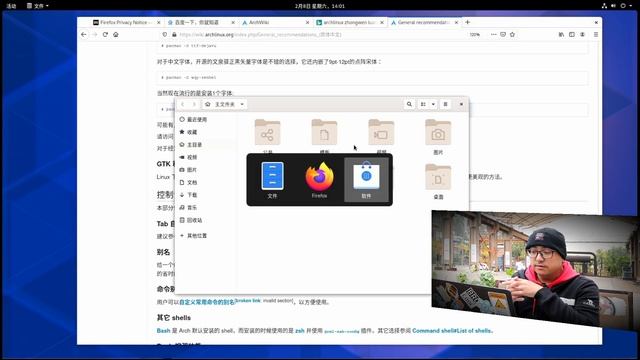This screenshot has width=640, height=360.
Task: Open Firefox account icon
Action: pyautogui.click(x=582, y=35)
